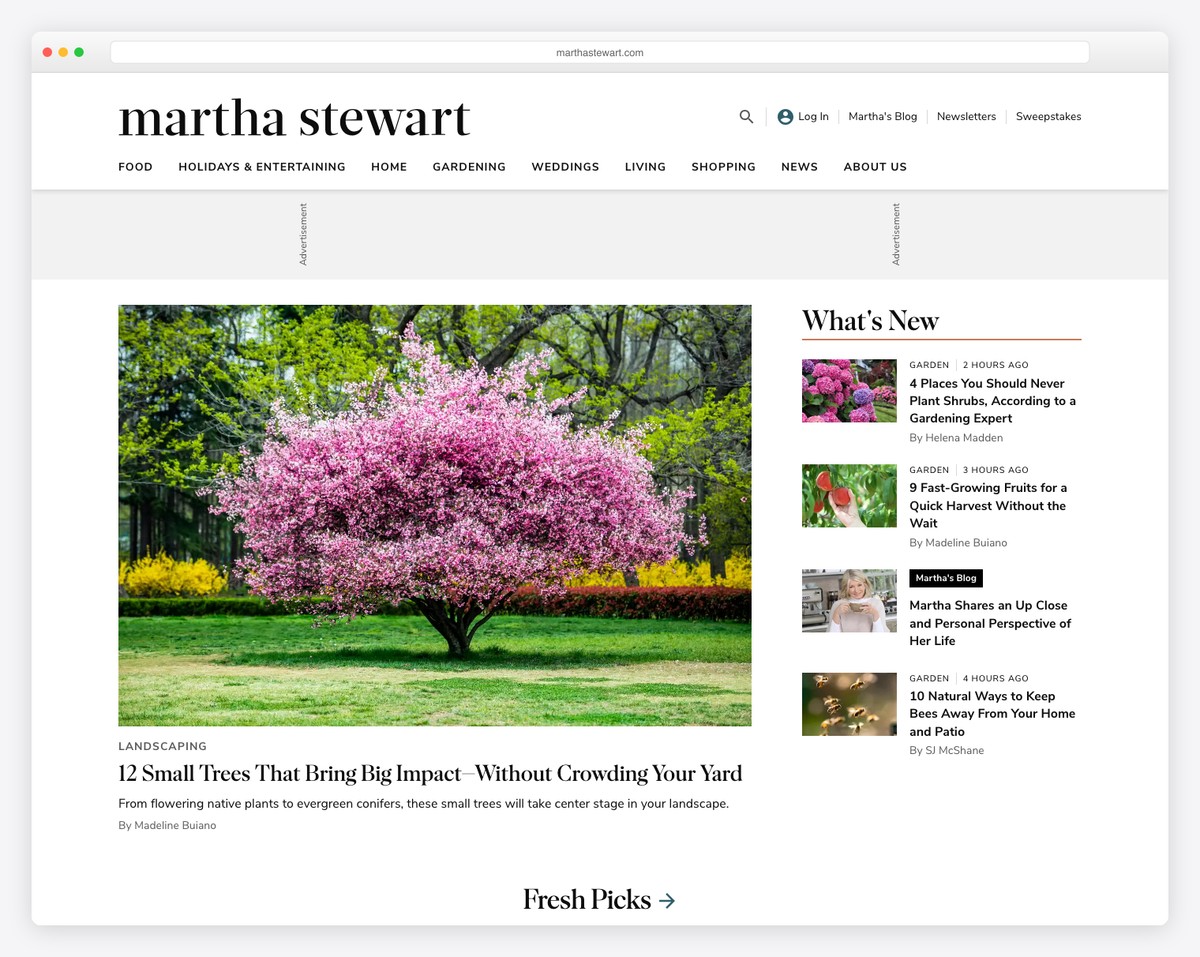Click the Fresh Picks arrow icon
This screenshot has width=1200, height=957.
pos(668,900)
